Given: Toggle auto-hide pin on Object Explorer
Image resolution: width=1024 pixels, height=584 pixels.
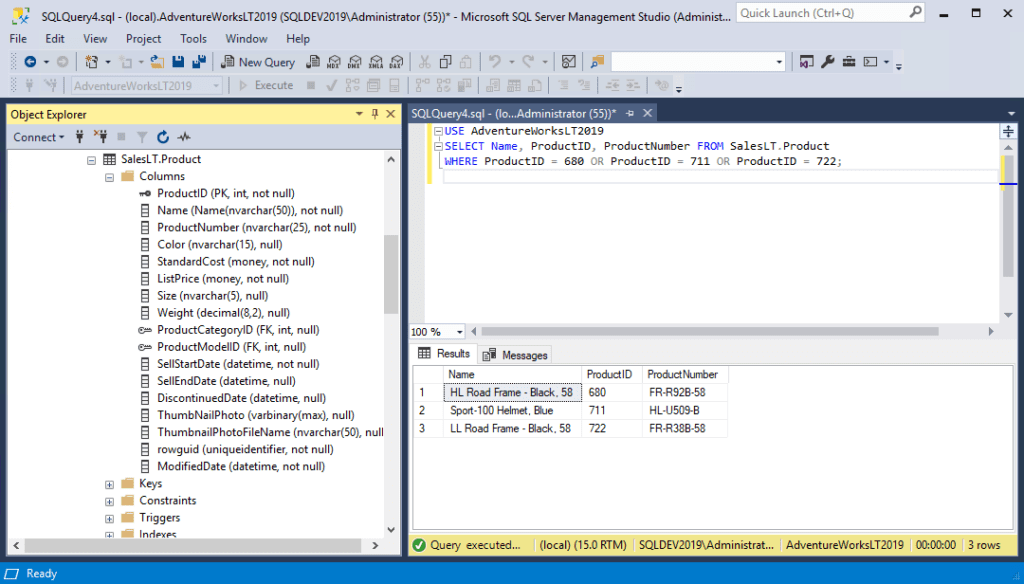Looking at the screenshot, I should click(x=375, y=114).
